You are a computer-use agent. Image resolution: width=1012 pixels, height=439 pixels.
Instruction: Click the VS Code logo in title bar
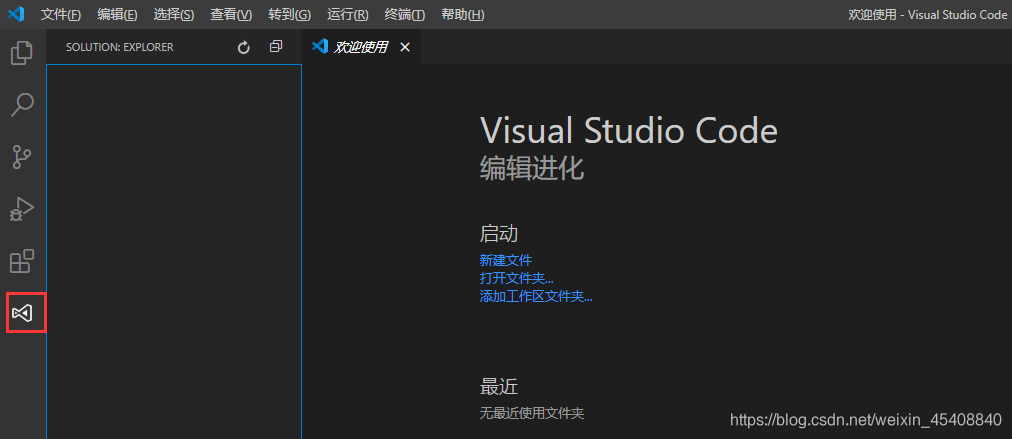[x=15, y=14]
